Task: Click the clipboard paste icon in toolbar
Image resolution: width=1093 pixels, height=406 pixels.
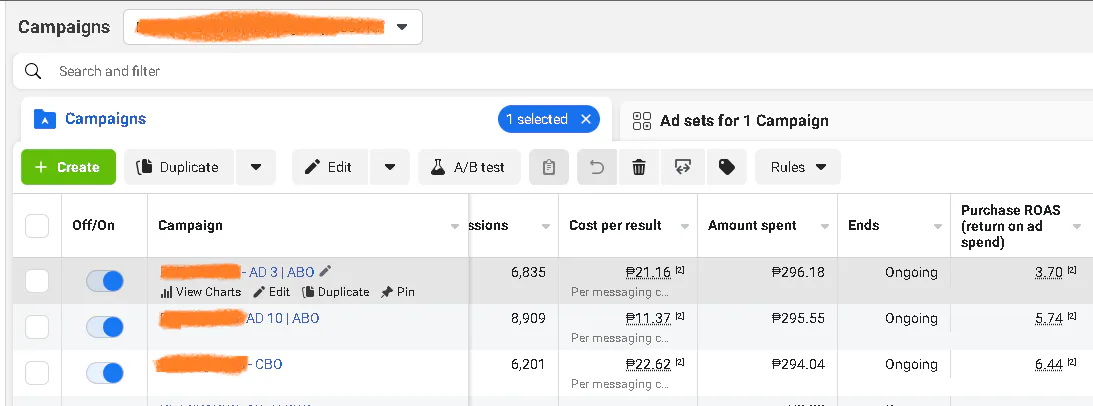Action: pos(549,167)
